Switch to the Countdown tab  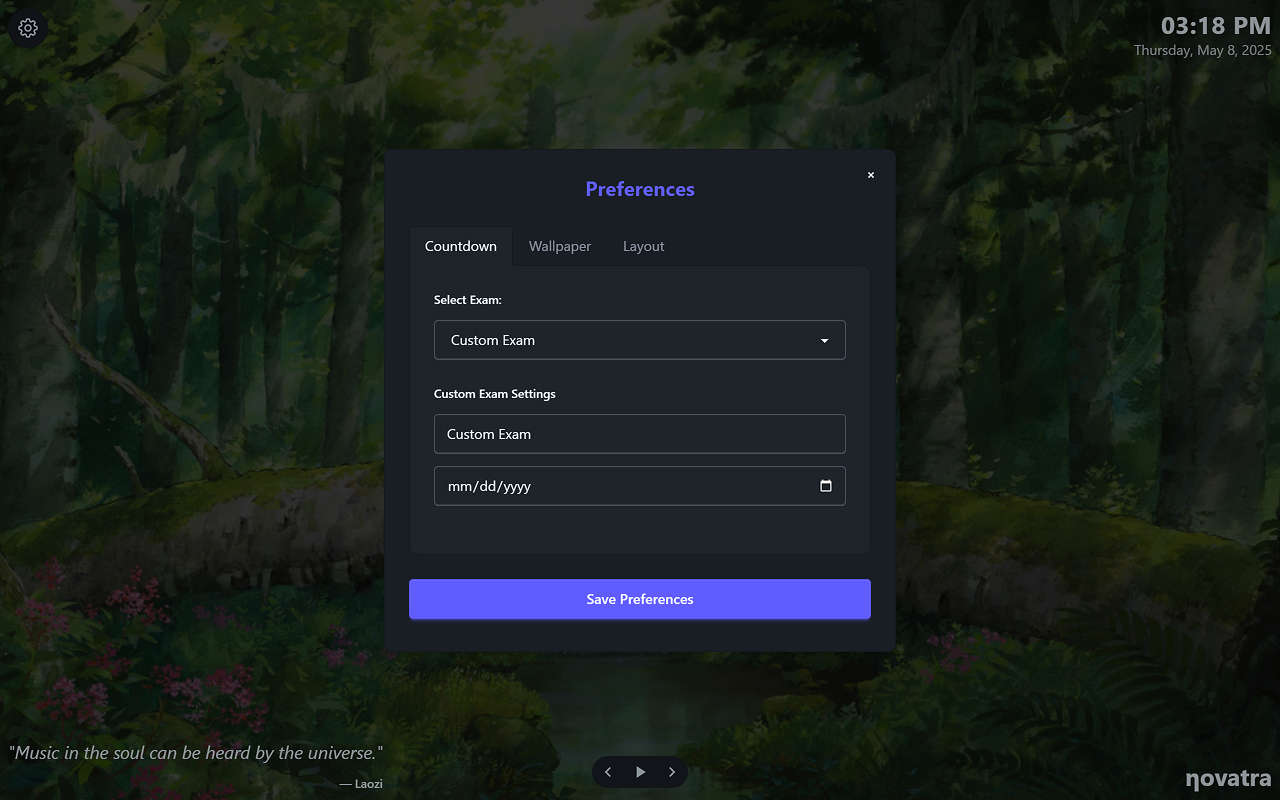(x=461, y=246)
